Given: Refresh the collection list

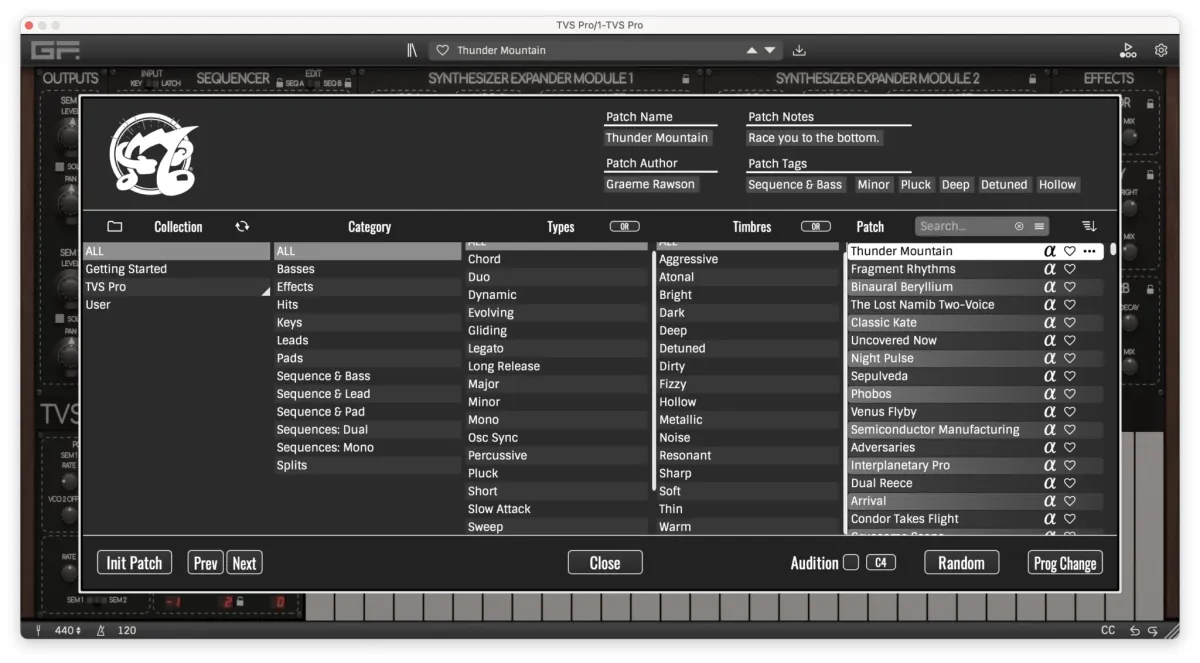Looking at the screenshot, I should pos(242,227).
